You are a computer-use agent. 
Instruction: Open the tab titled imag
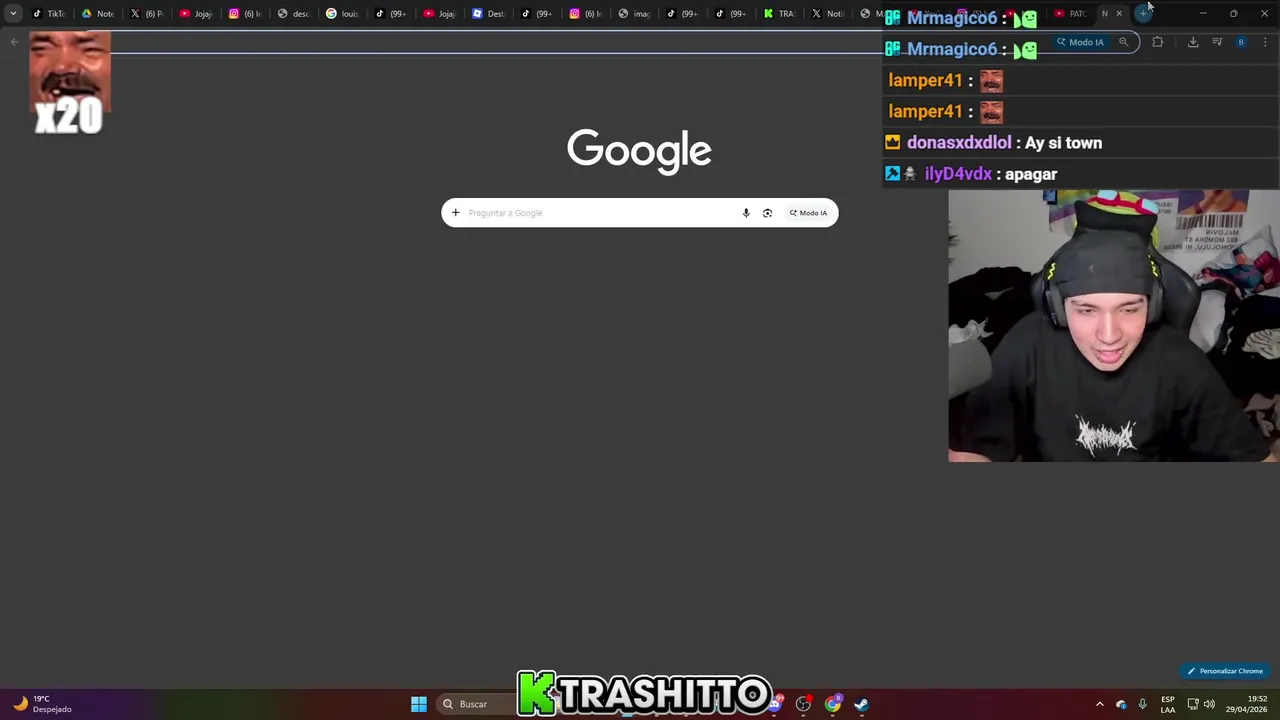tap(635, 14)
